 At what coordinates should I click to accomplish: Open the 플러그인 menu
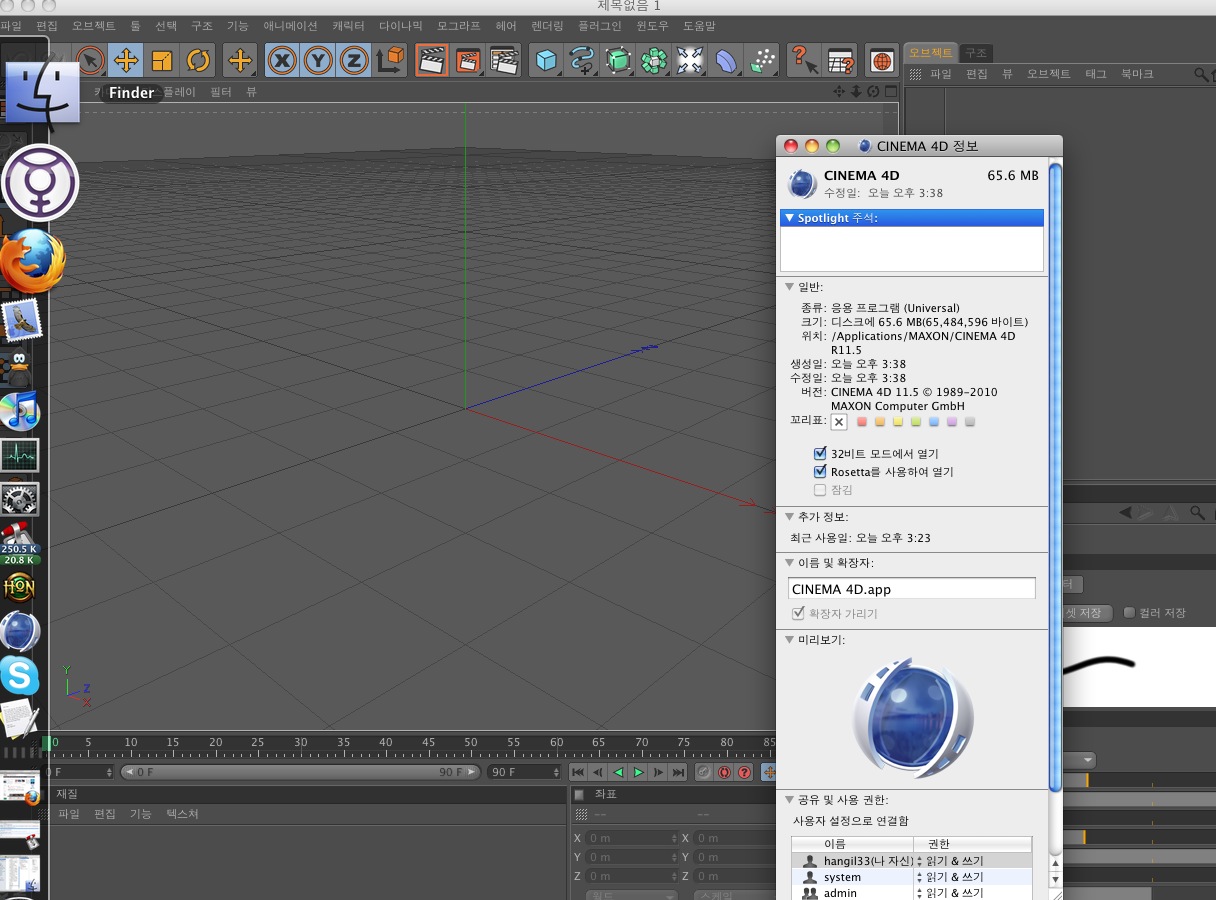pyautogui.click(x=600, y=26)
